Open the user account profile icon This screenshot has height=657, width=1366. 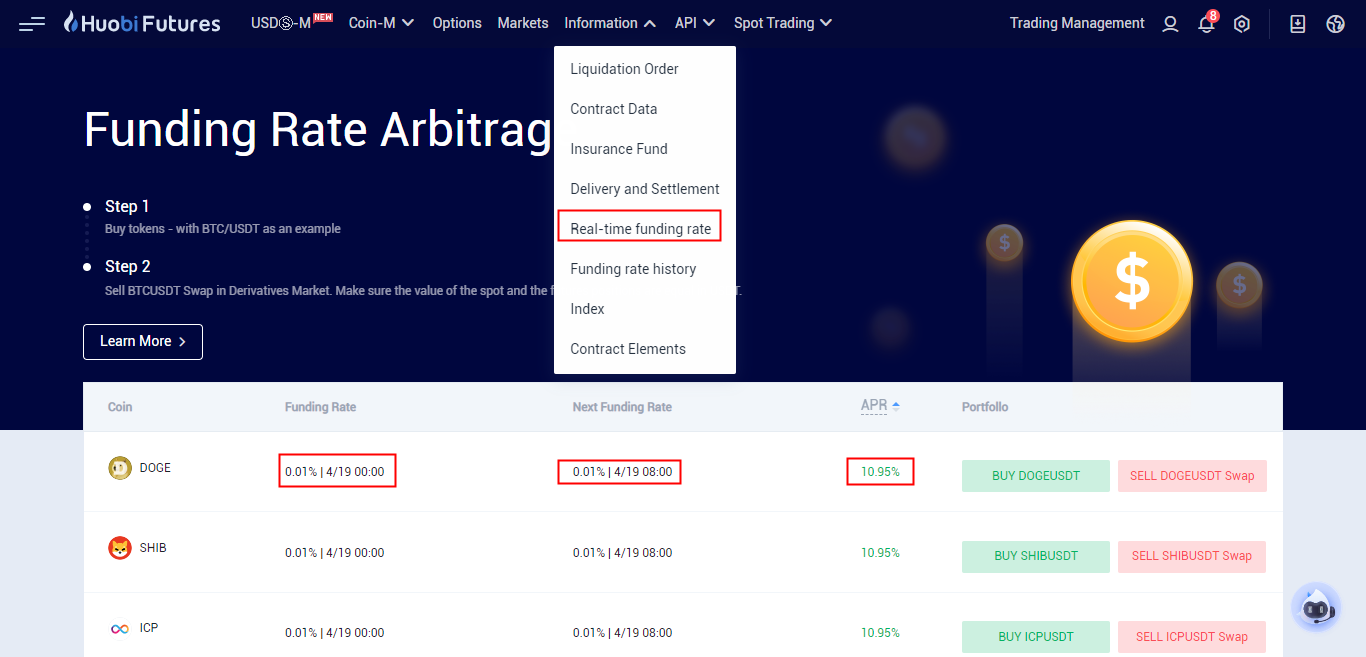click(1170, 24)
